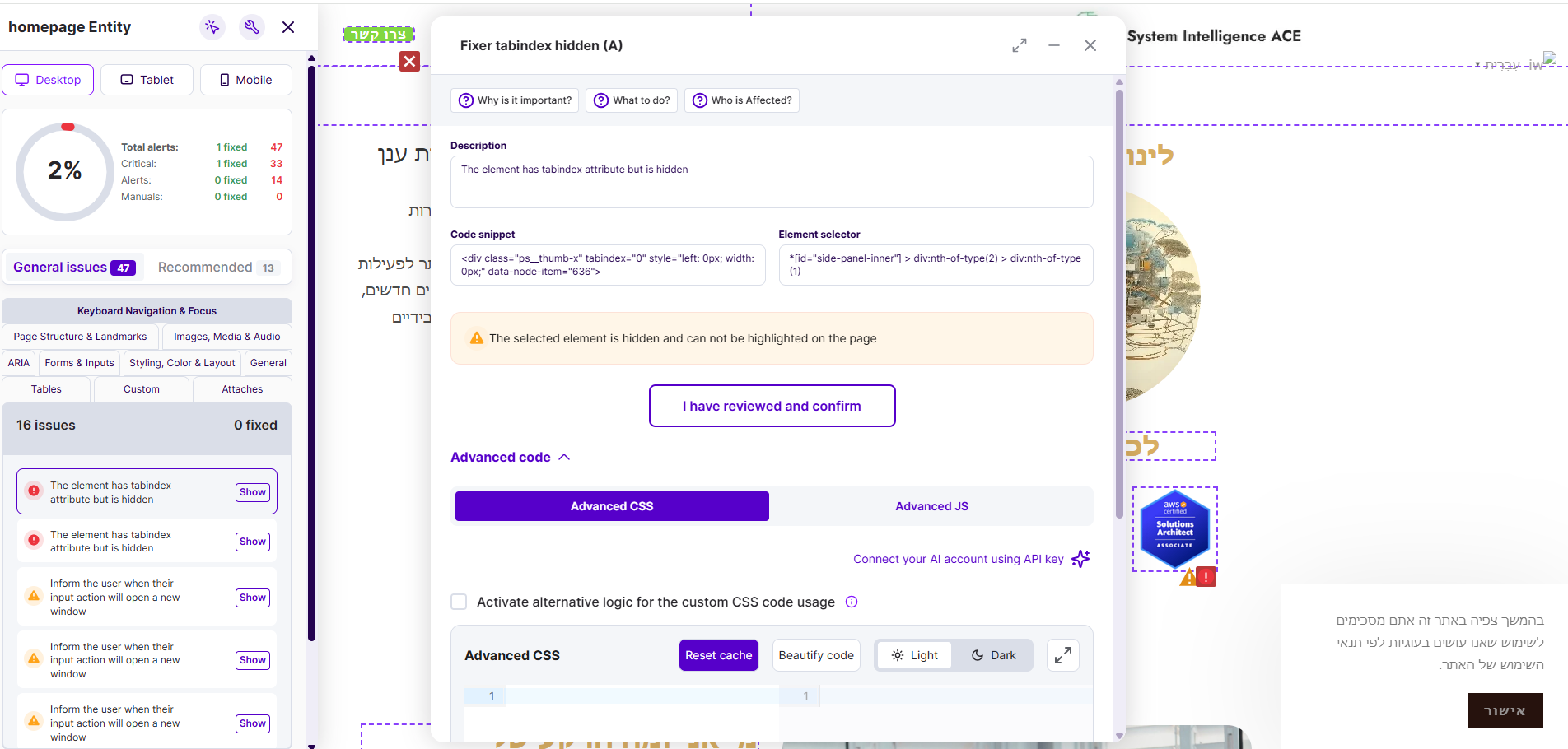Filter by Styling, Color & Layout
The width and height of the screenshot is (1568, 749).
tap(182, 363)
